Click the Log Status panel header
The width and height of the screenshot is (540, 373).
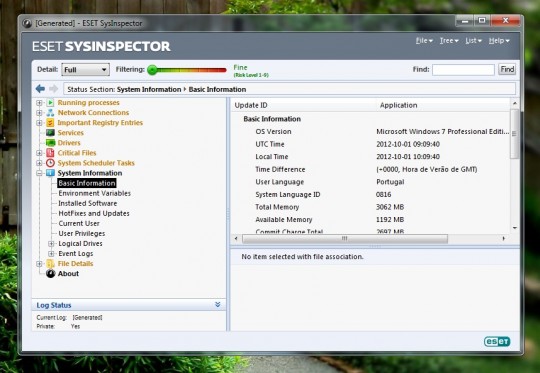pos(129,305)
